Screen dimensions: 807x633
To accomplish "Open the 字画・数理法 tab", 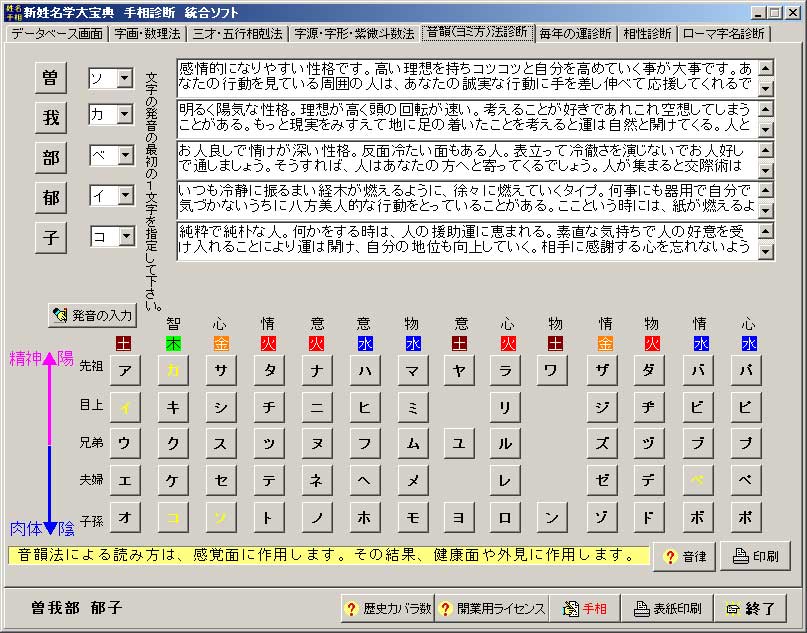I will coord(147,34).
